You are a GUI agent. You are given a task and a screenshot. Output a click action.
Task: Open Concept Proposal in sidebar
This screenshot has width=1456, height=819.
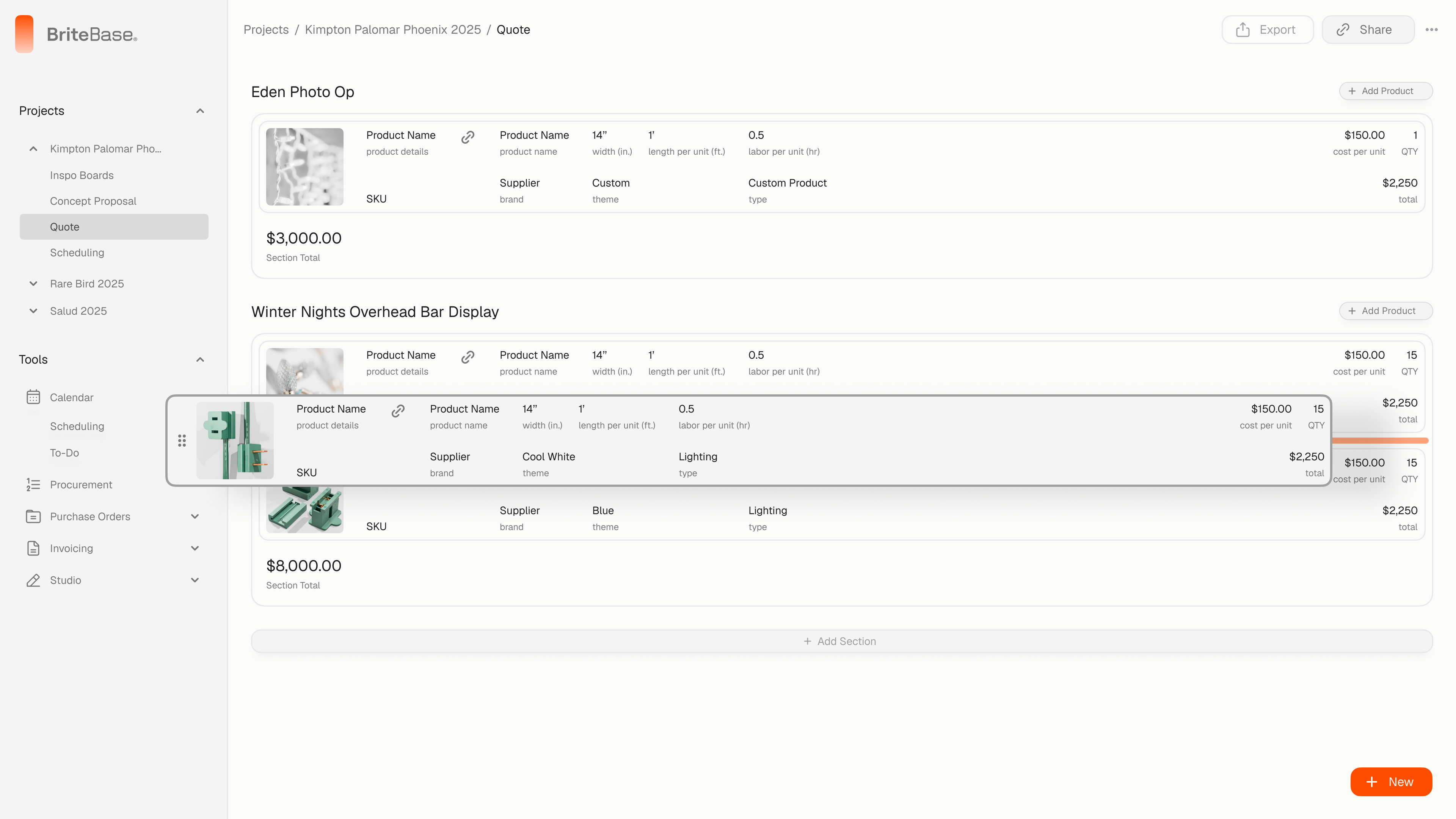(93, 201)
